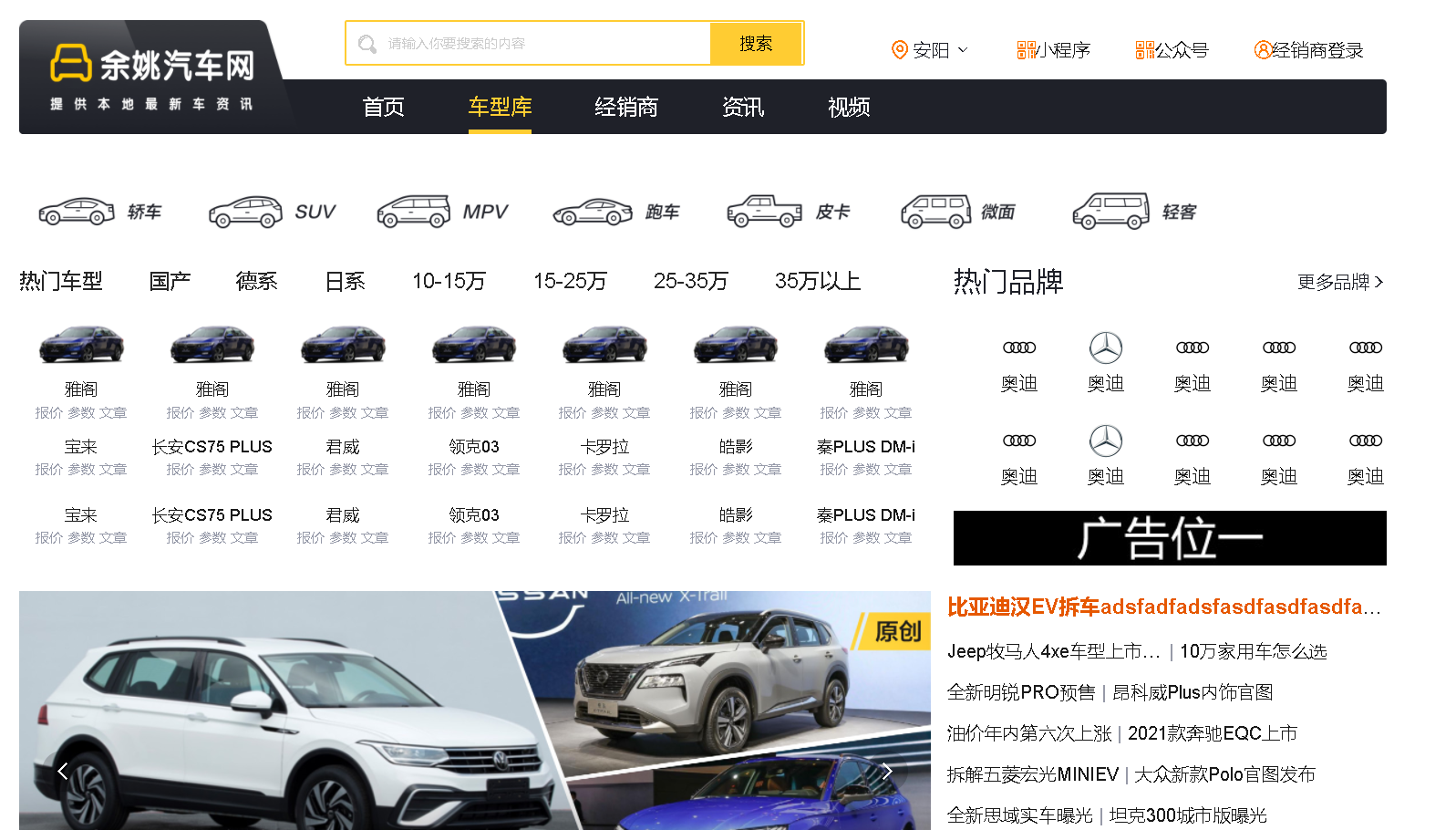Switch to 热门车型 tab
Image resolution: width=1456 pixels, height=830 pixels.
pos(61,281)
